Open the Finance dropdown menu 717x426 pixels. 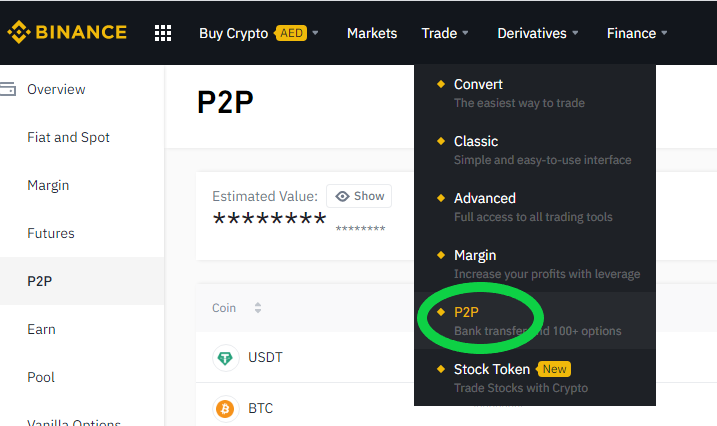(637, 33)
